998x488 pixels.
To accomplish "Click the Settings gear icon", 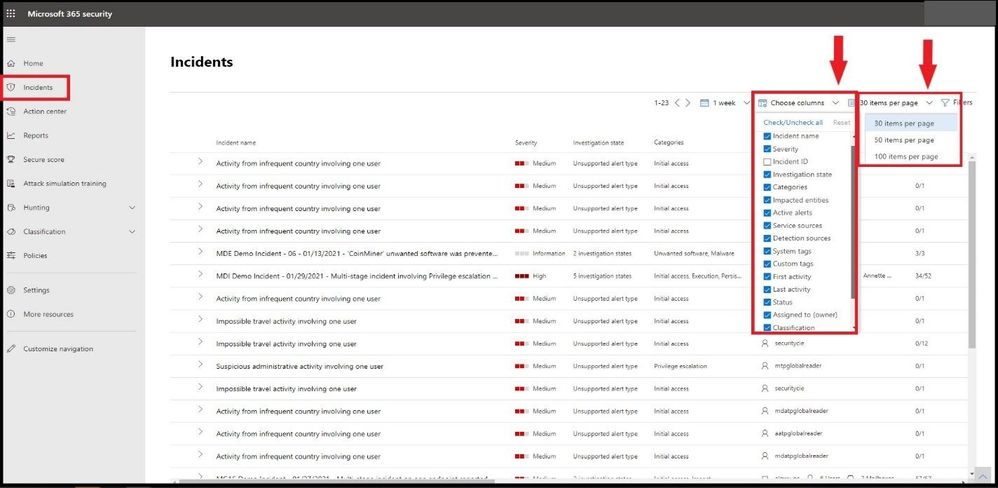I will (11, 290).
